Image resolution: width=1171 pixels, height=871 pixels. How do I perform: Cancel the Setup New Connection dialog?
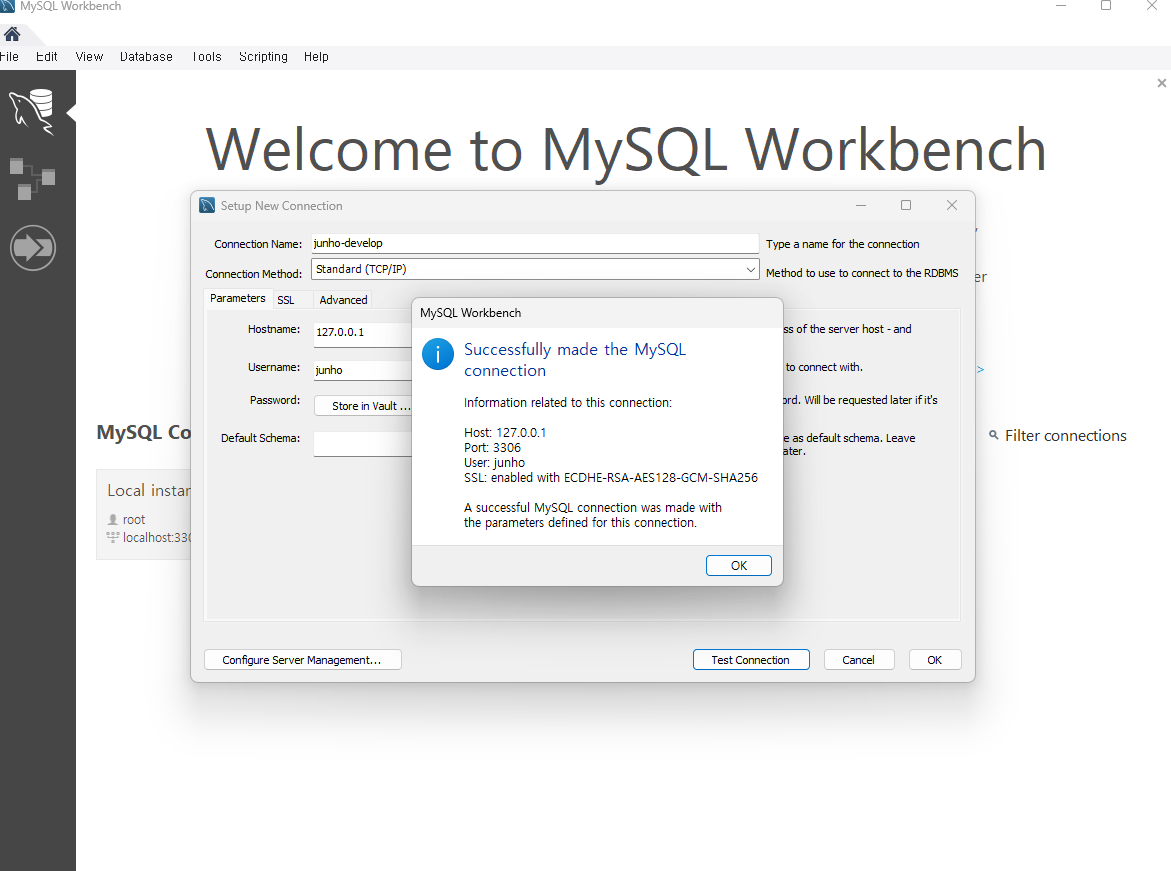point(859,659)
